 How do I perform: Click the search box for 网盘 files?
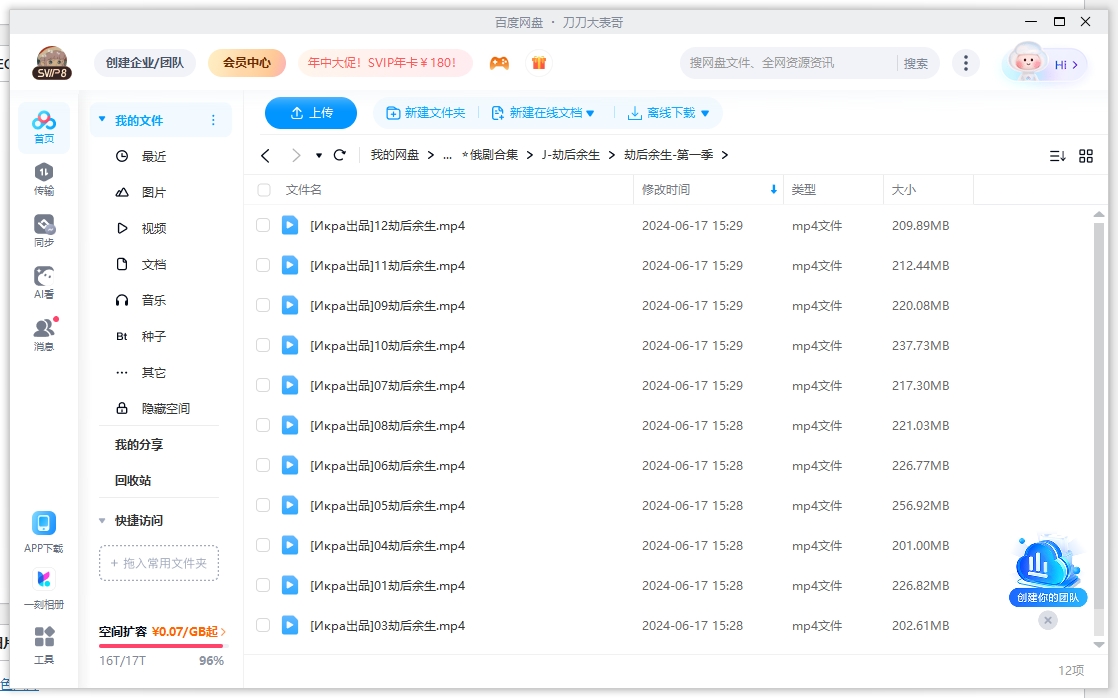(788, 63)
